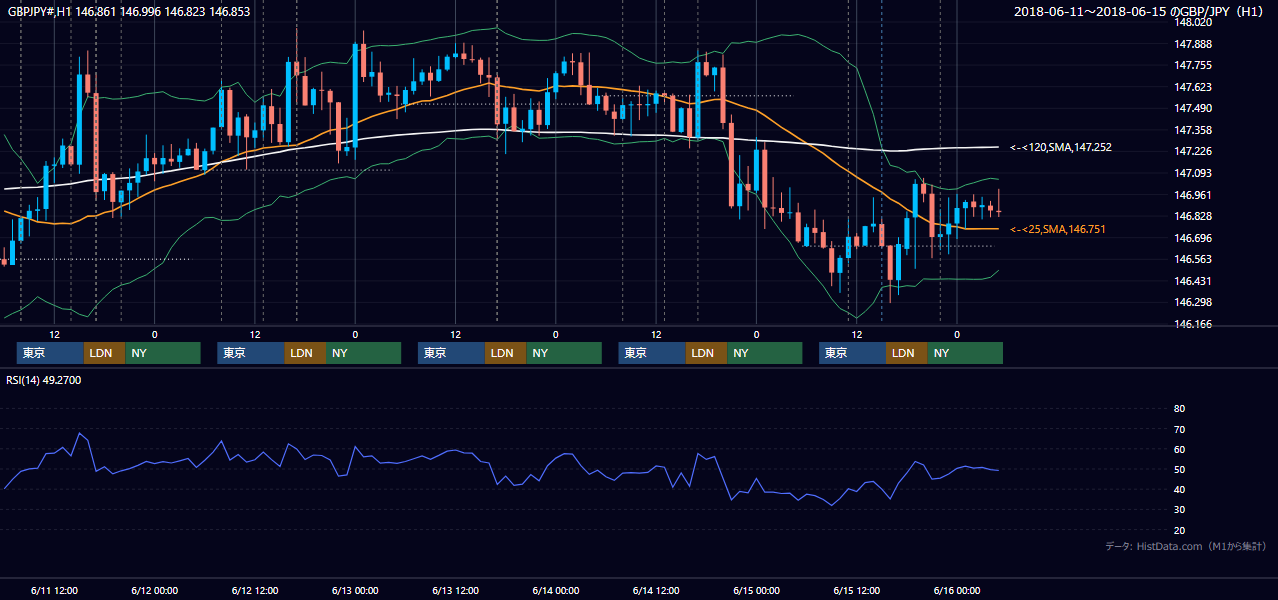Click RSI scale value 40
The image size is (1278, 600).
click(x=1179, y=489)
